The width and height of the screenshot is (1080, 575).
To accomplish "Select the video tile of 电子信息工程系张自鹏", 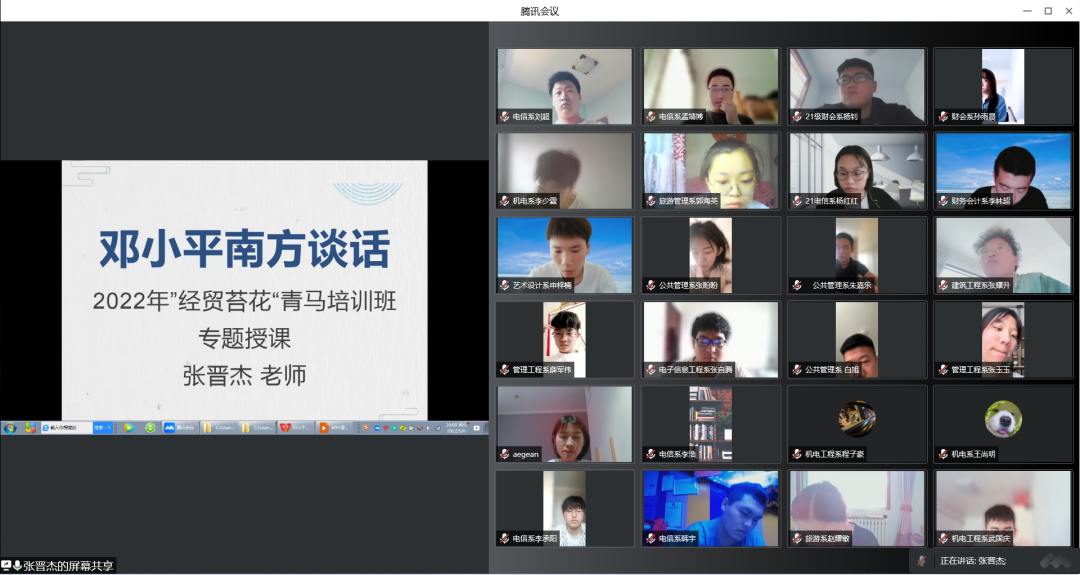I will (711, 339).
